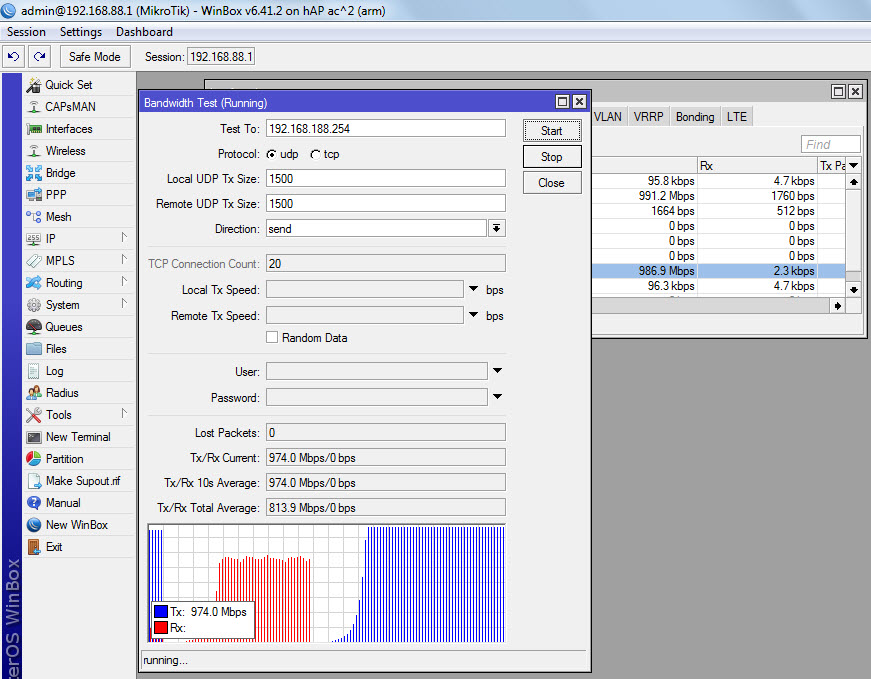871x679 pixels.
Task: Expand the Remote Tx Speed field arrow
Action: (x=473, y=314)
